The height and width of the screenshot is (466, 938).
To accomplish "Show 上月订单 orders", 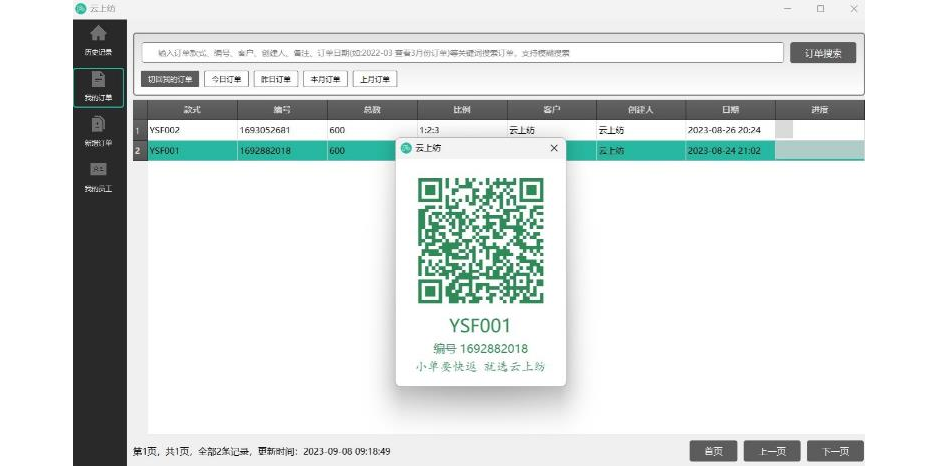I will [x=375, y=79].
